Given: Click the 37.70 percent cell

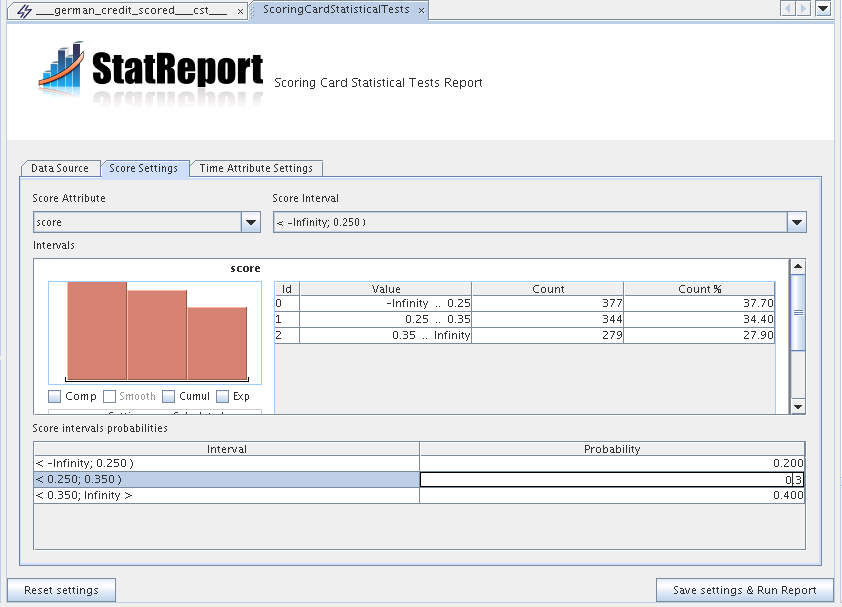Looking at the screenshot, I should tap(699, 304).
